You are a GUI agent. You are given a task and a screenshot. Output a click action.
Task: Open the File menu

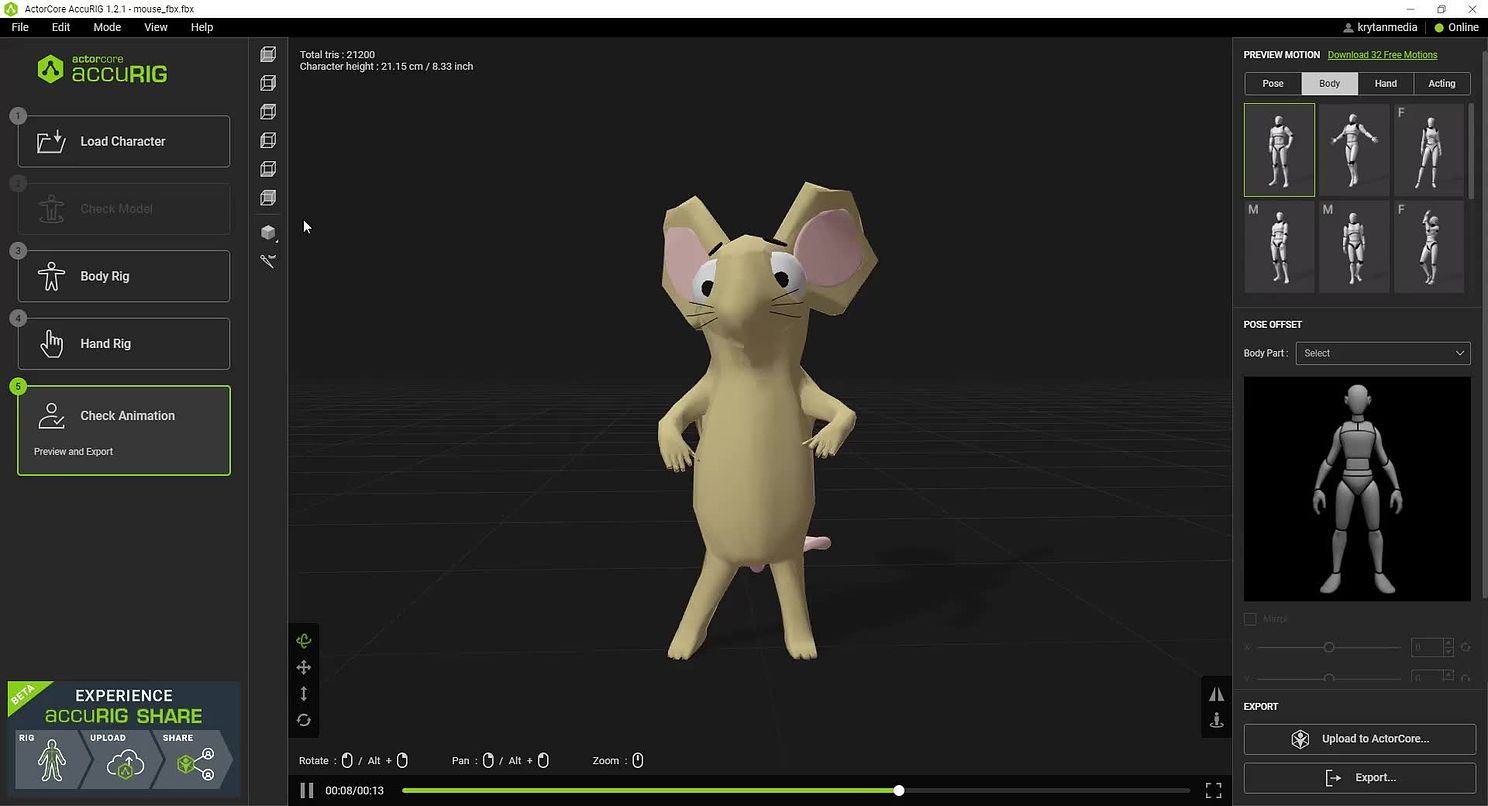pyautogui.click(x=20, y=27)
